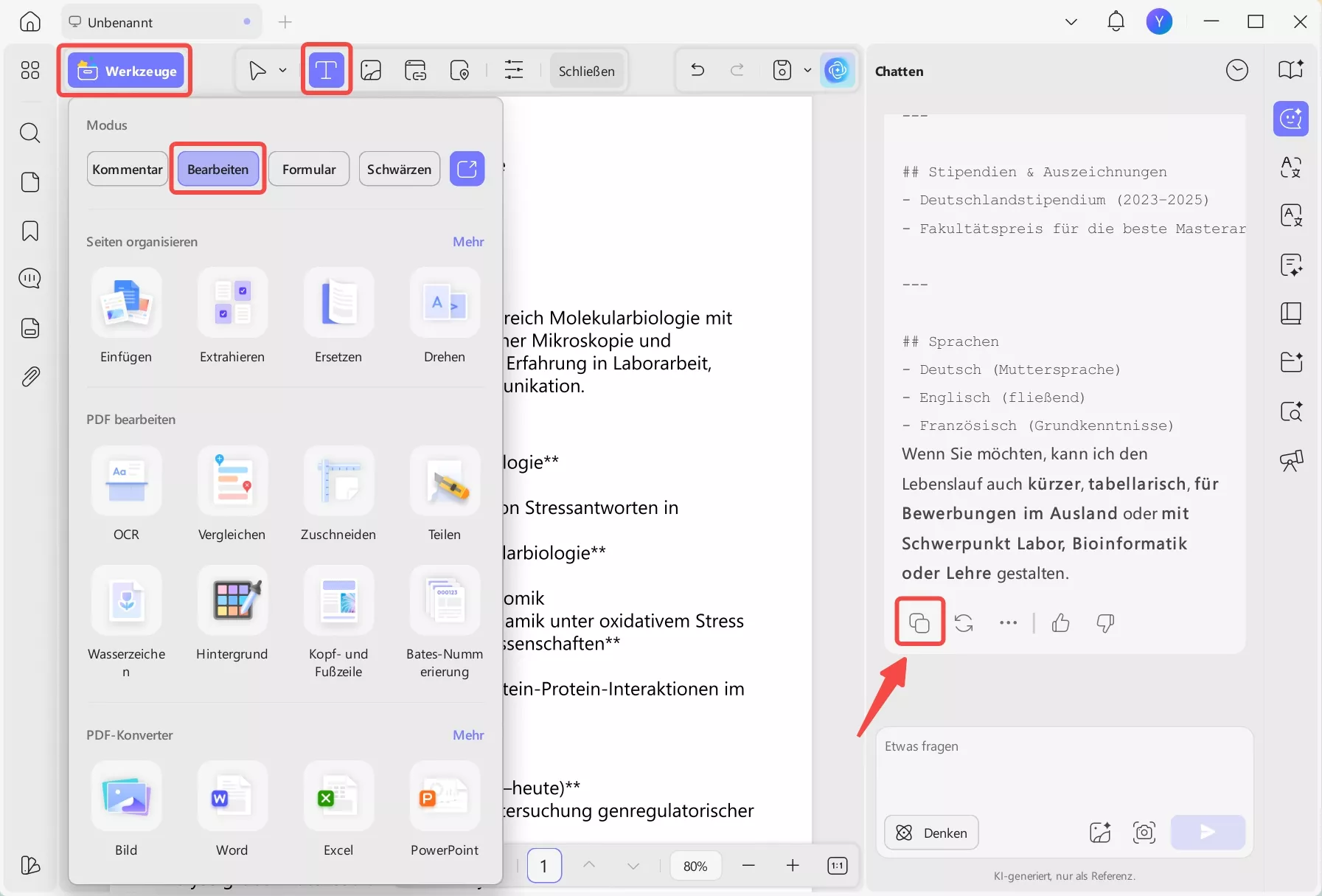Click the screenshot camera icon in chat input

(x=1144, y=833)
